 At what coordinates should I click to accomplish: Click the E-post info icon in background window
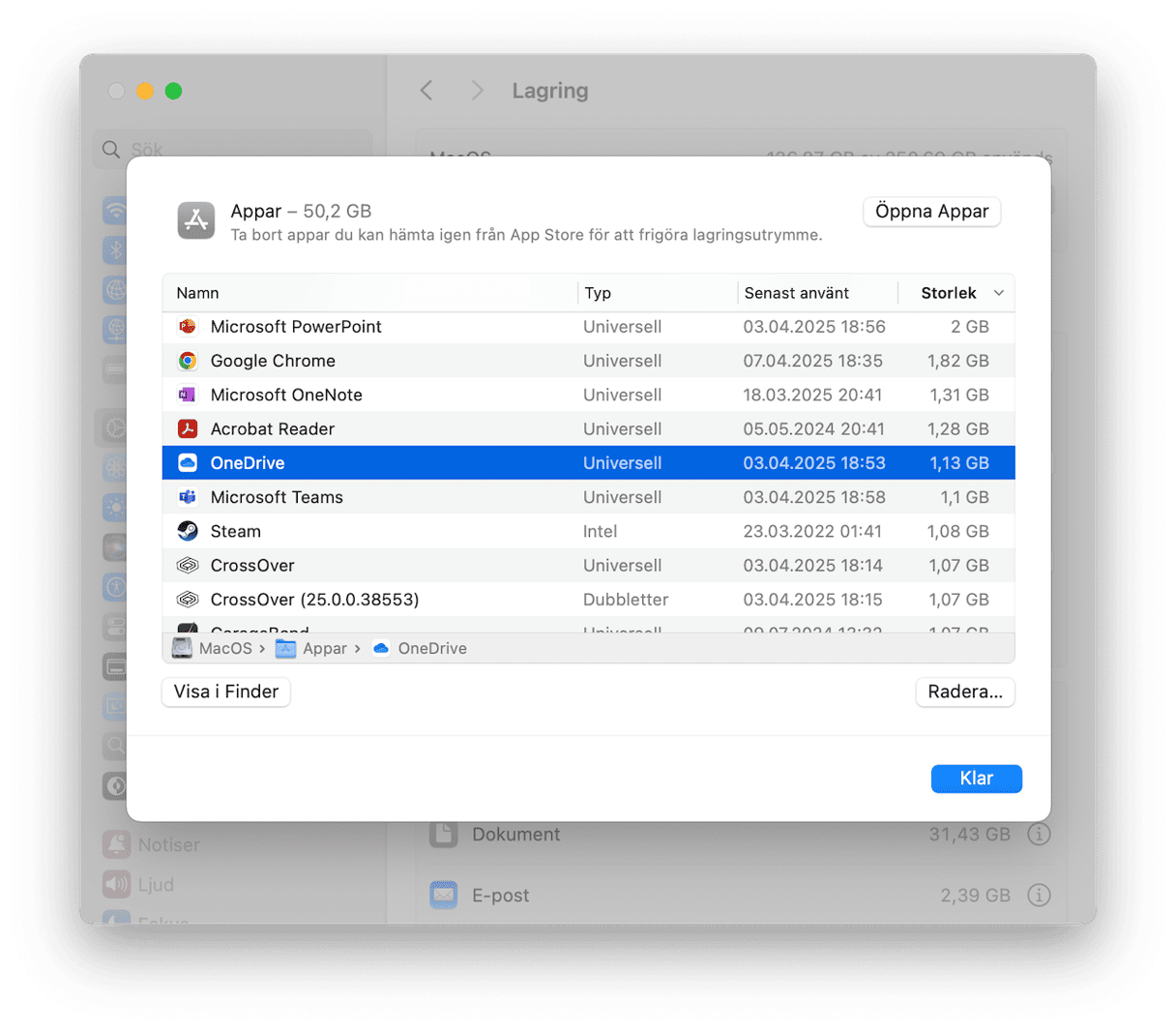click(1039, 896)
